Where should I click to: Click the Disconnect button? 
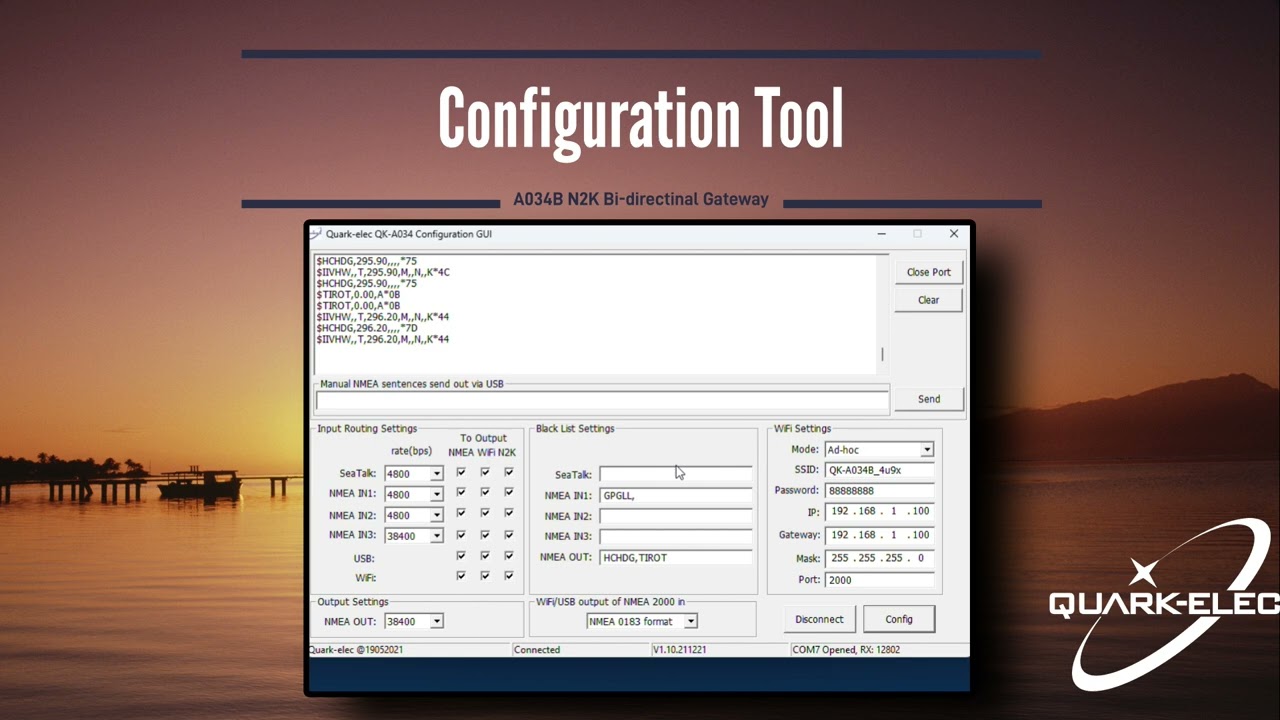[x=819, y=619]
